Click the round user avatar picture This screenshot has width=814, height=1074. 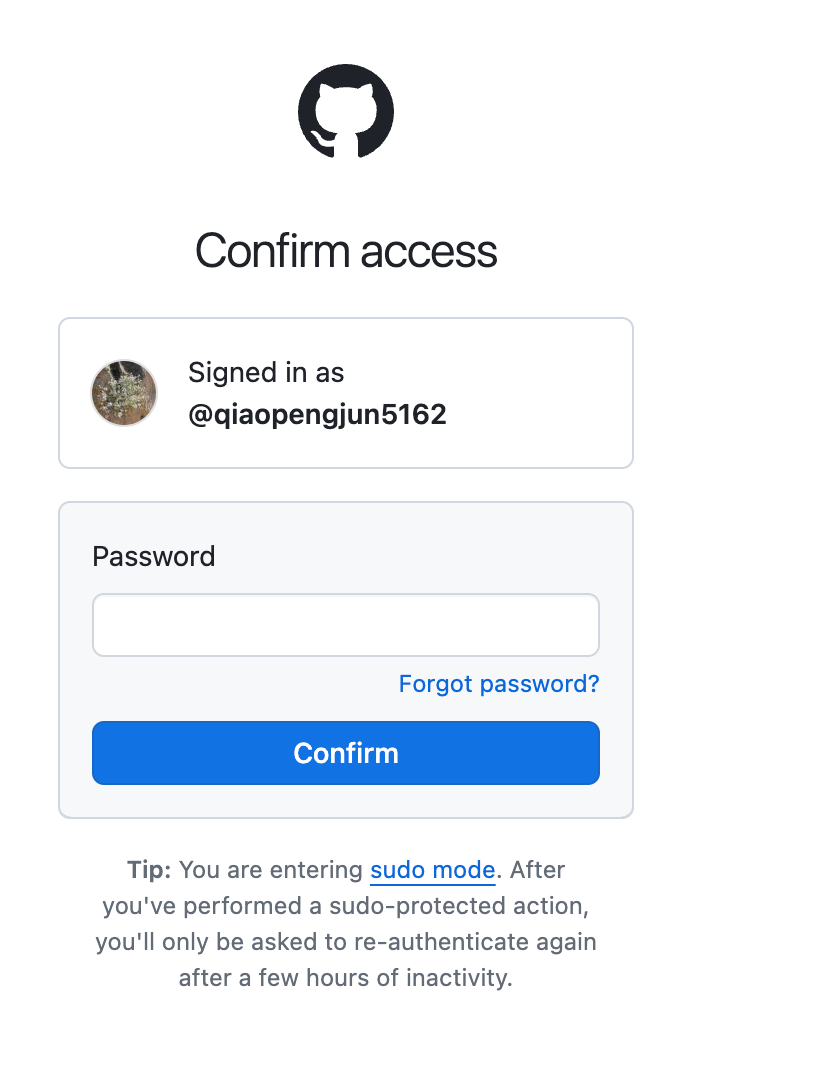click(124, 393)
